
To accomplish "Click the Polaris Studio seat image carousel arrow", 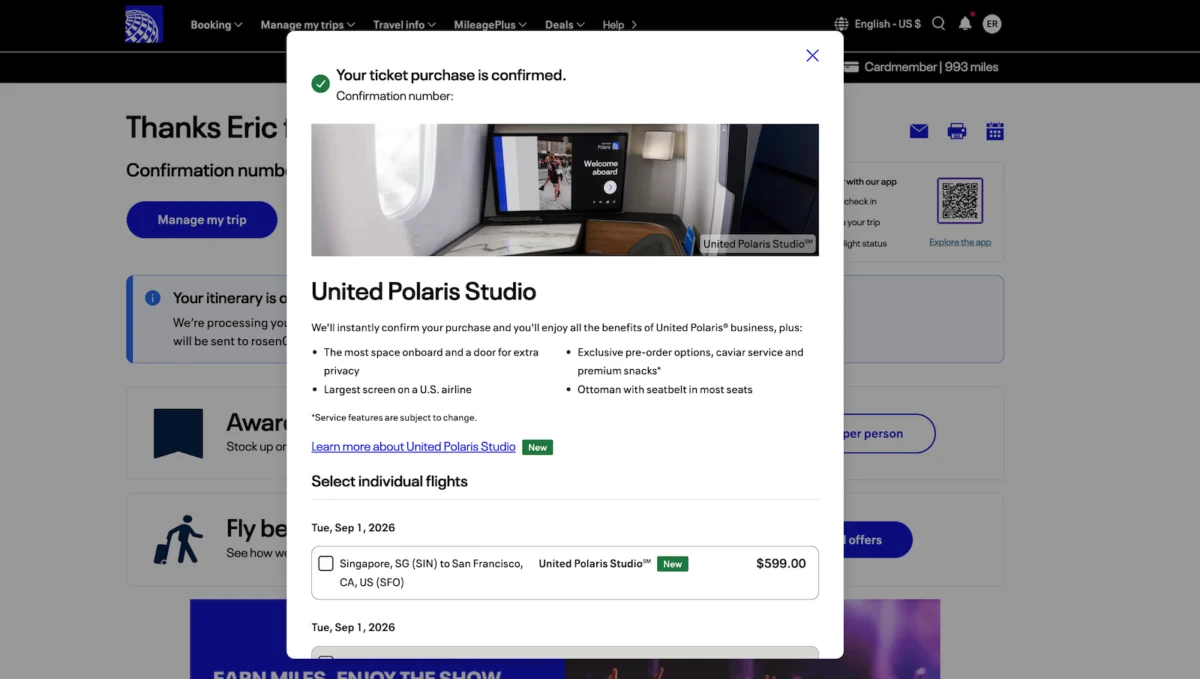I will pyautogui.click(x=610, y=187).
